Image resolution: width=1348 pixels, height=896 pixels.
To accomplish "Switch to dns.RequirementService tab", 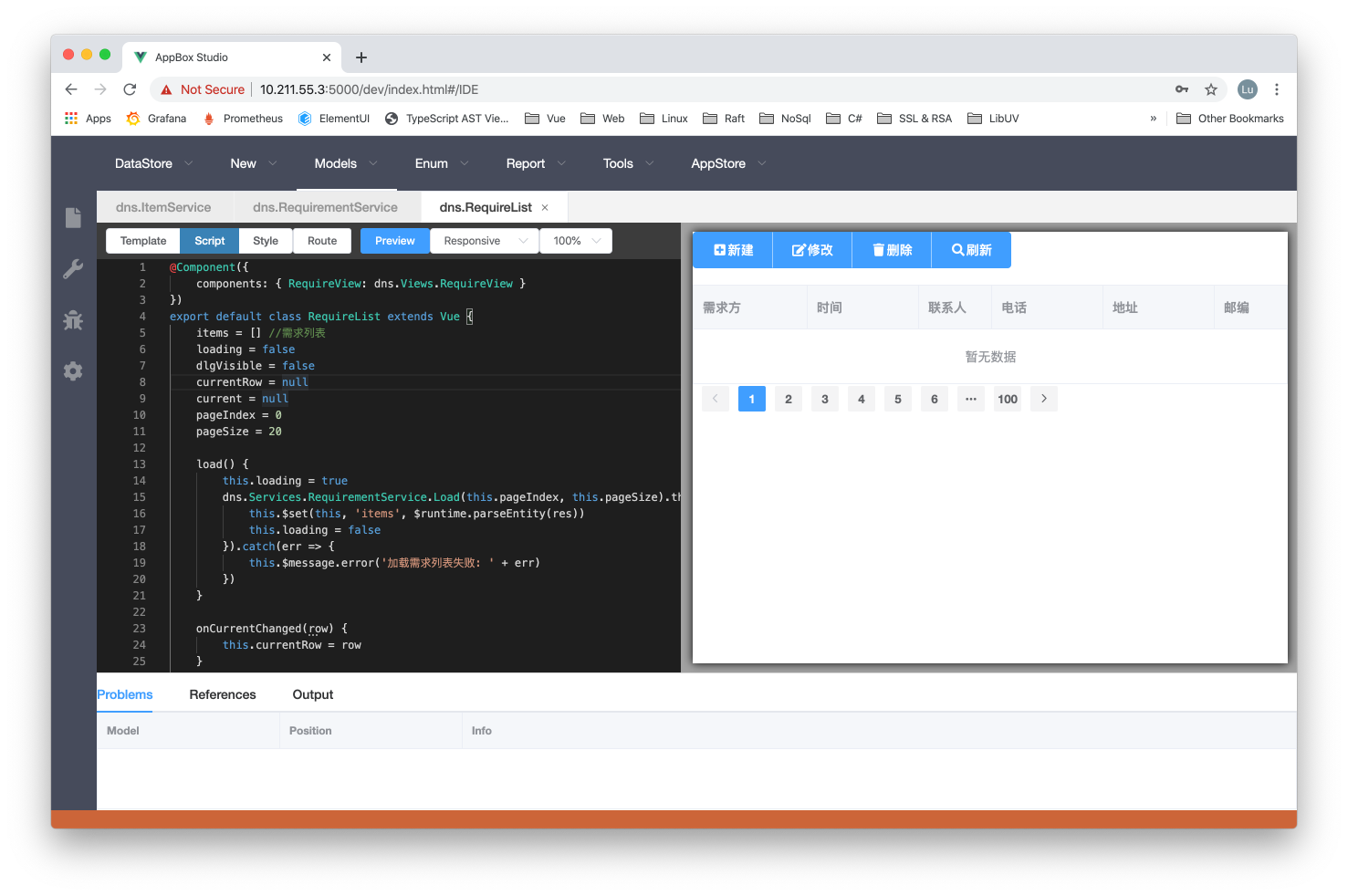I will point(325,208).
